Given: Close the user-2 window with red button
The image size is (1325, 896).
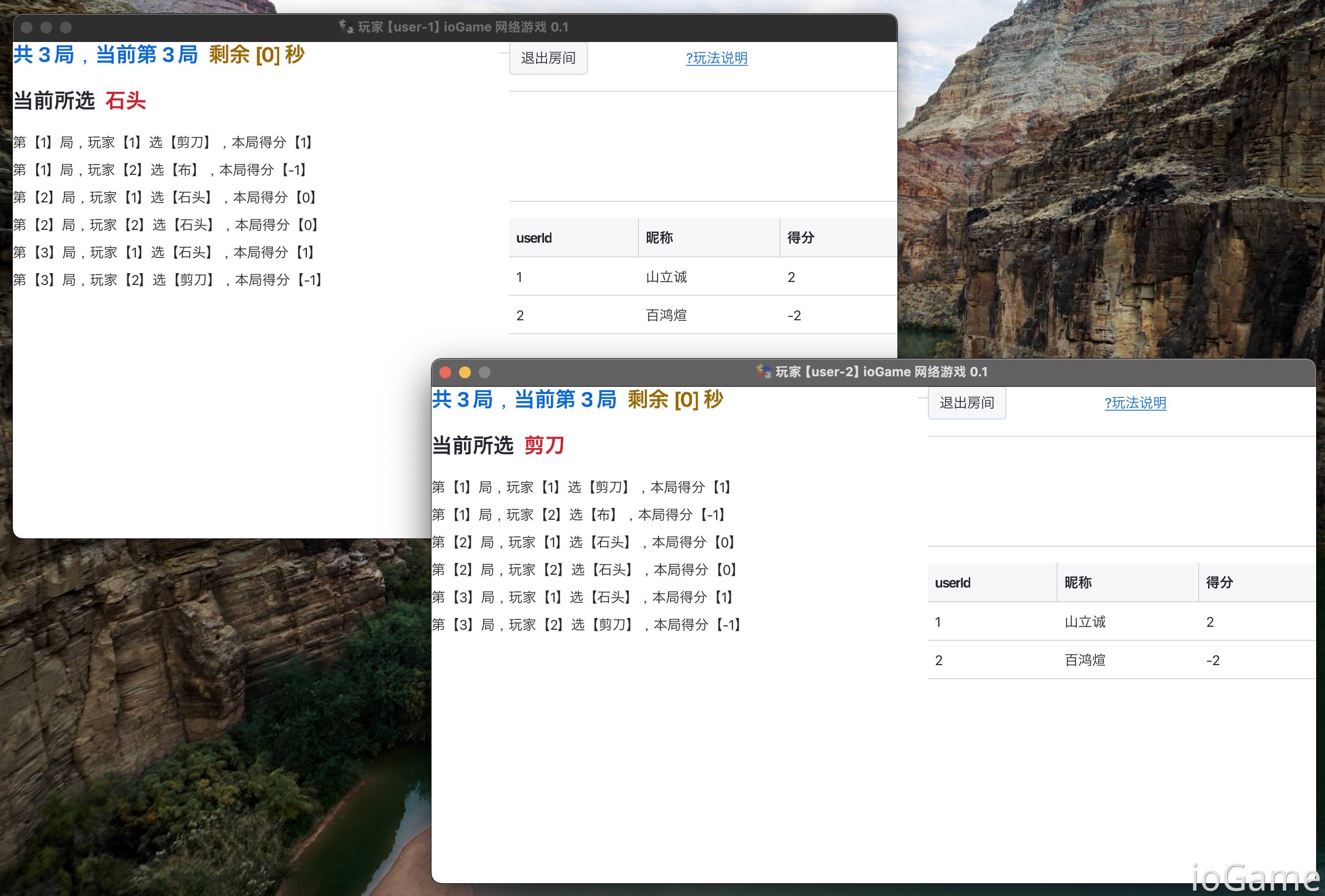Looking at the screenshot, I should point(445,372).
